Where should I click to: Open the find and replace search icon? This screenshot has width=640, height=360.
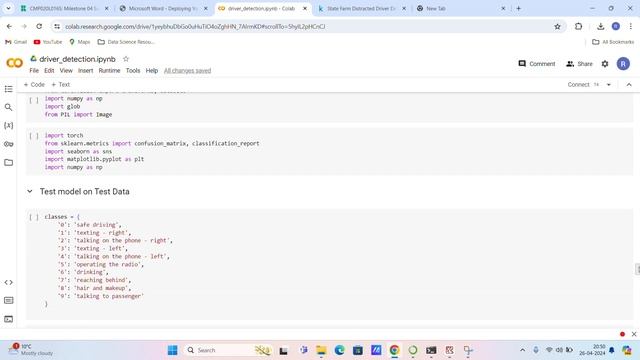click(x=9, y=107)
